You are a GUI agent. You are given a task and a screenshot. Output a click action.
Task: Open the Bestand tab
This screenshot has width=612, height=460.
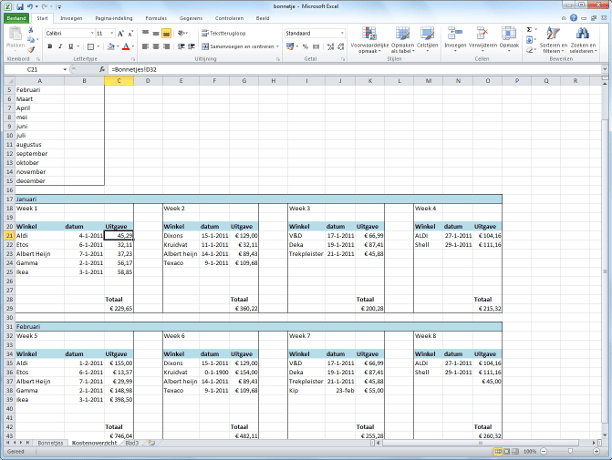(x=16, y=18)
